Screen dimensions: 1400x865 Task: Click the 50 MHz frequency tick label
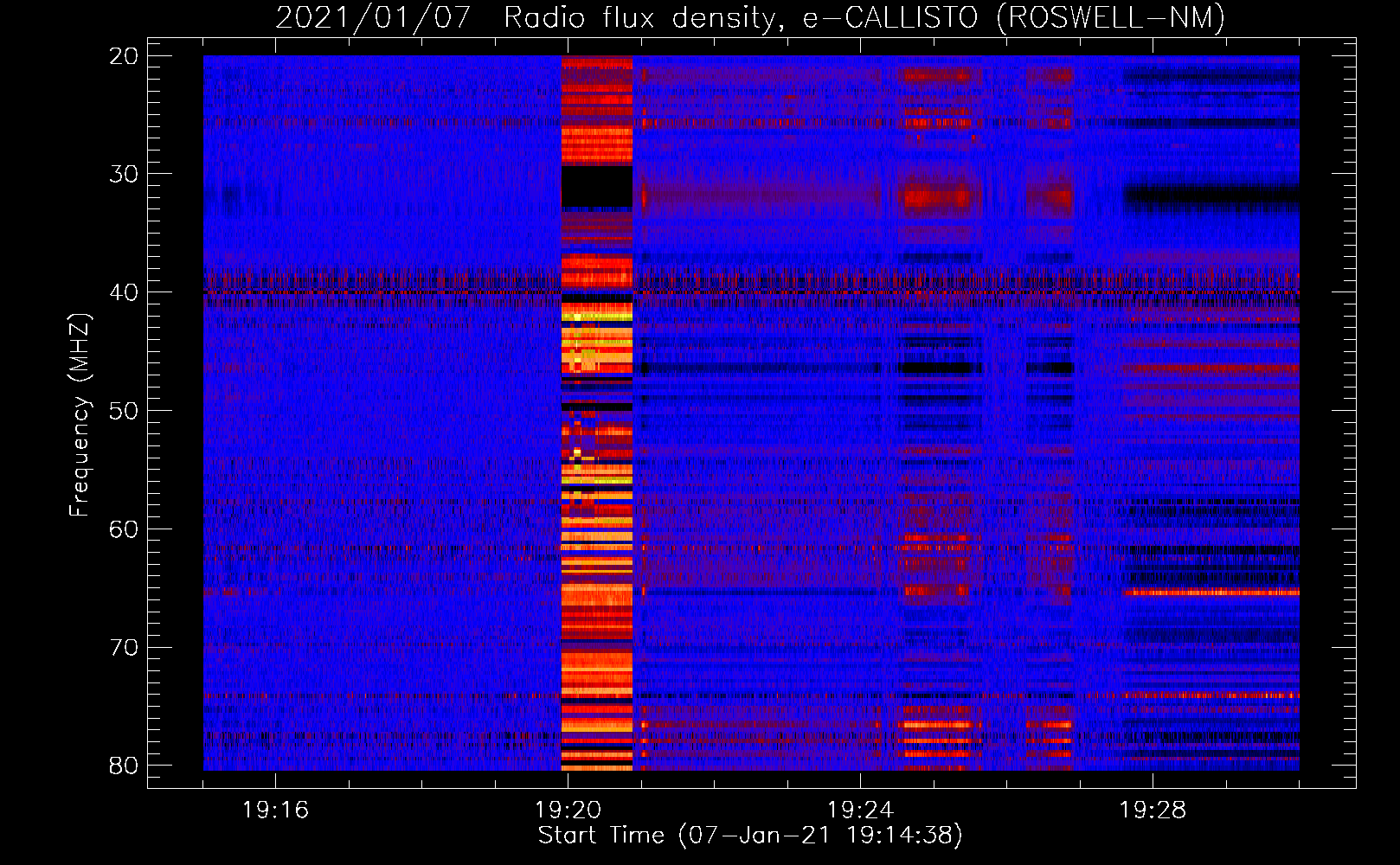point(125,411)
